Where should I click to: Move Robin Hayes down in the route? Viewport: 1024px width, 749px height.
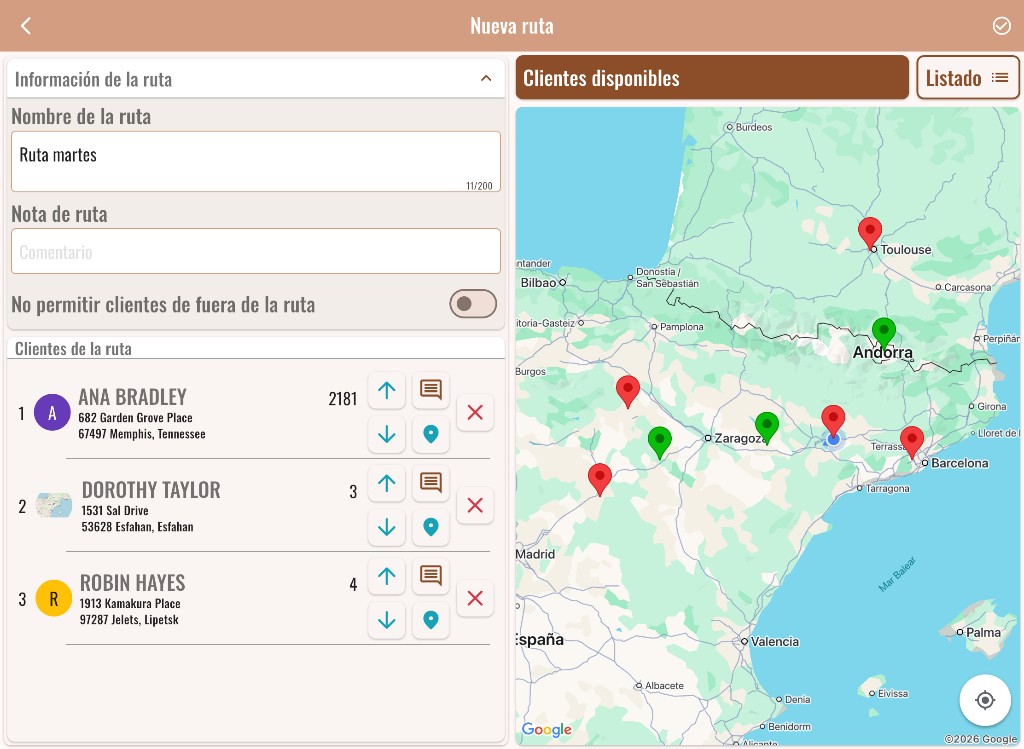point(387,620)
